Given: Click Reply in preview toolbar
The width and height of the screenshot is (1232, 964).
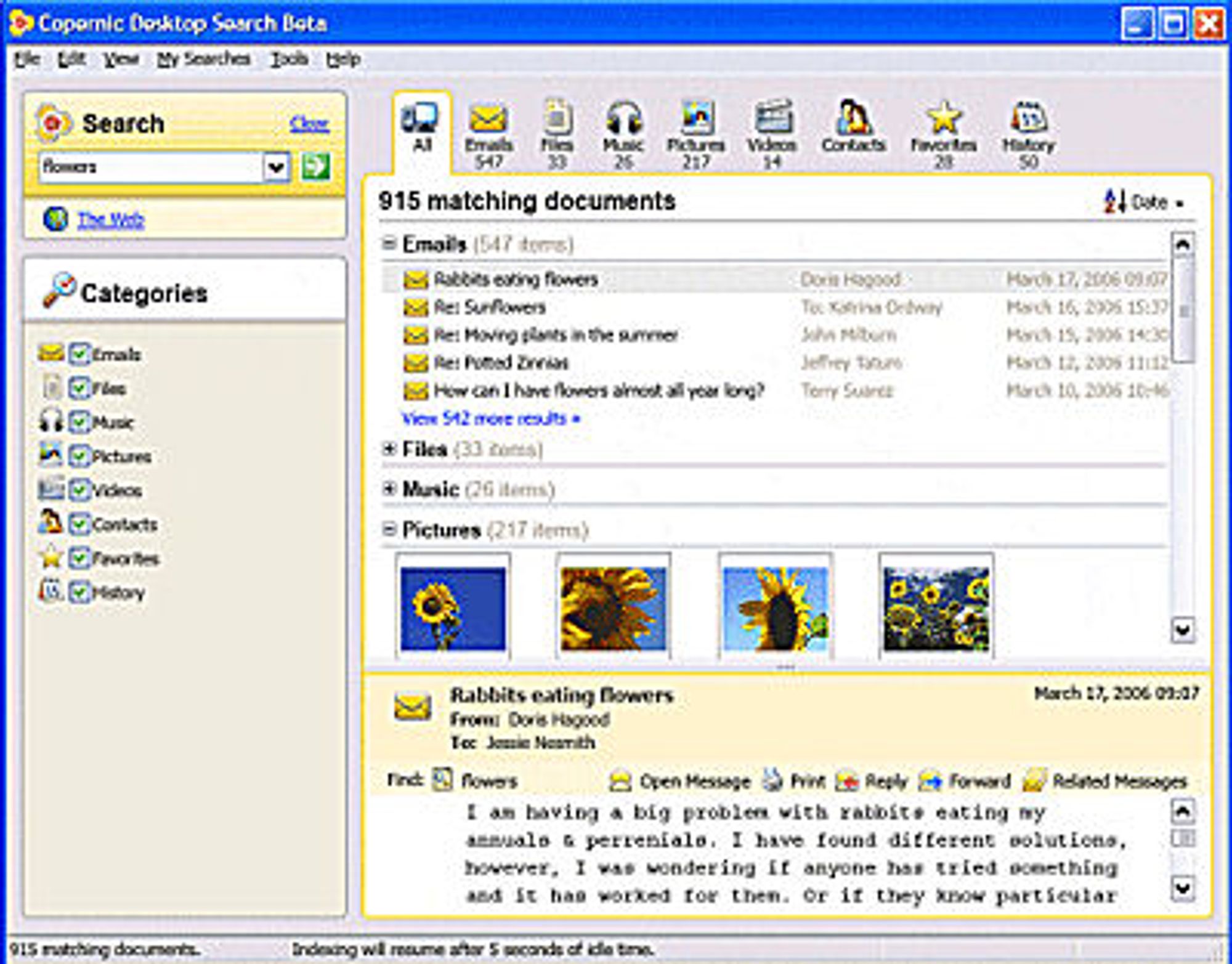Looking at the screenshot, I should (x=871, y=781).
